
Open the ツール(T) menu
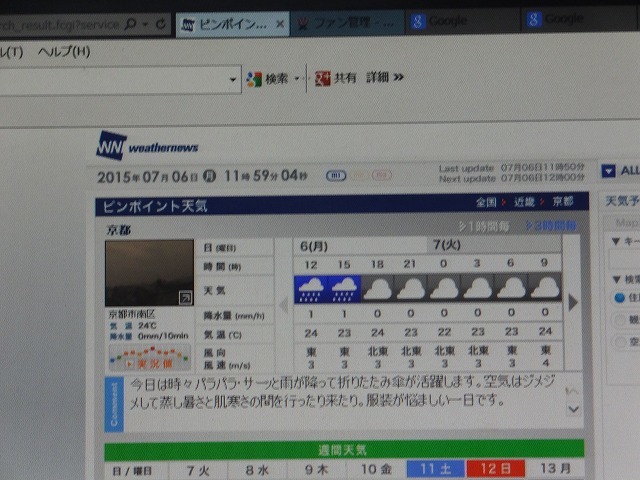[10, 53]
